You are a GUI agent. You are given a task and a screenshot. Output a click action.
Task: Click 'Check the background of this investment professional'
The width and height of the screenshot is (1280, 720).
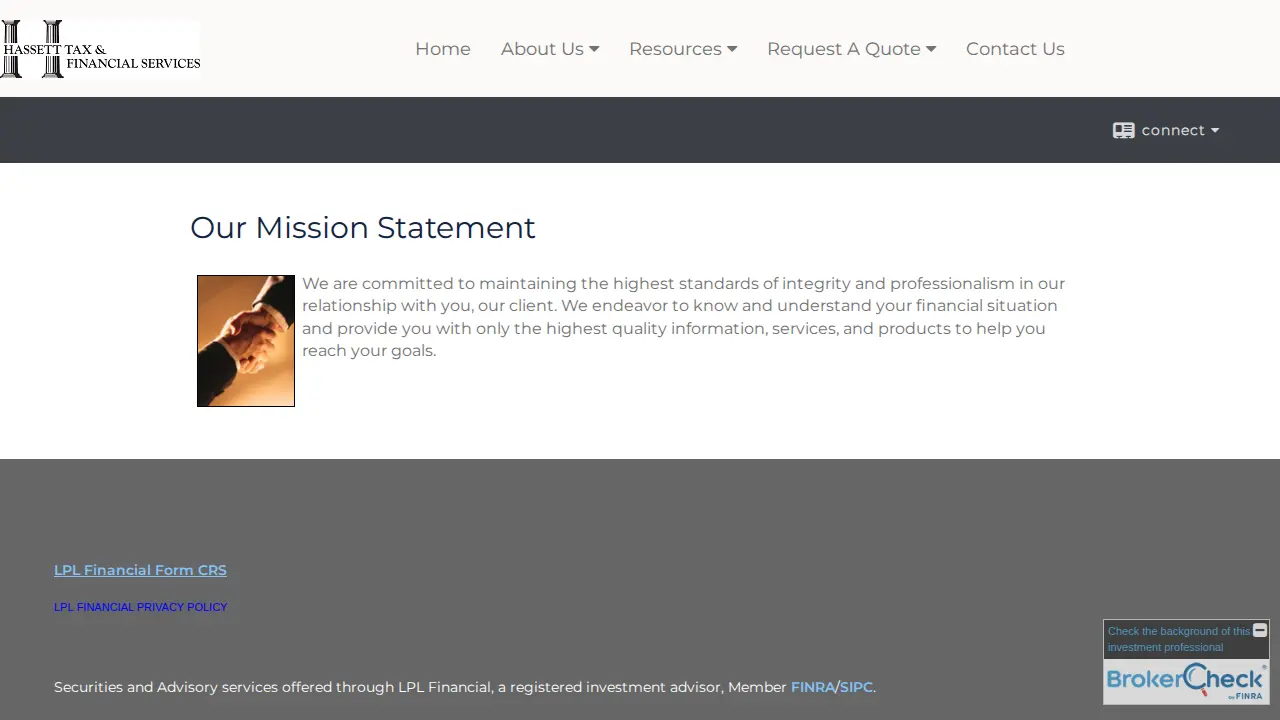(x=1178, y=639)
